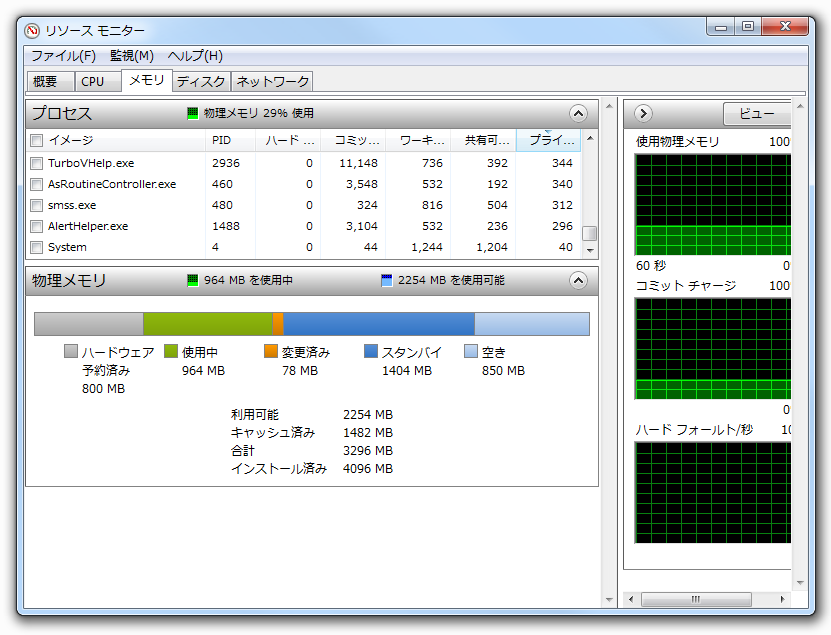Check the TurboVHelp.exe checkbox
The height and width of the screenshot is (635, 831).
pos(37,163)
